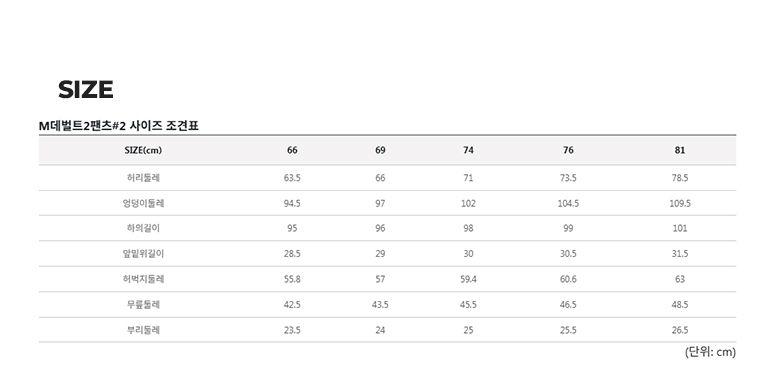
Task: Click the (단위: cm) unit note
Action: tap(710, 352)
